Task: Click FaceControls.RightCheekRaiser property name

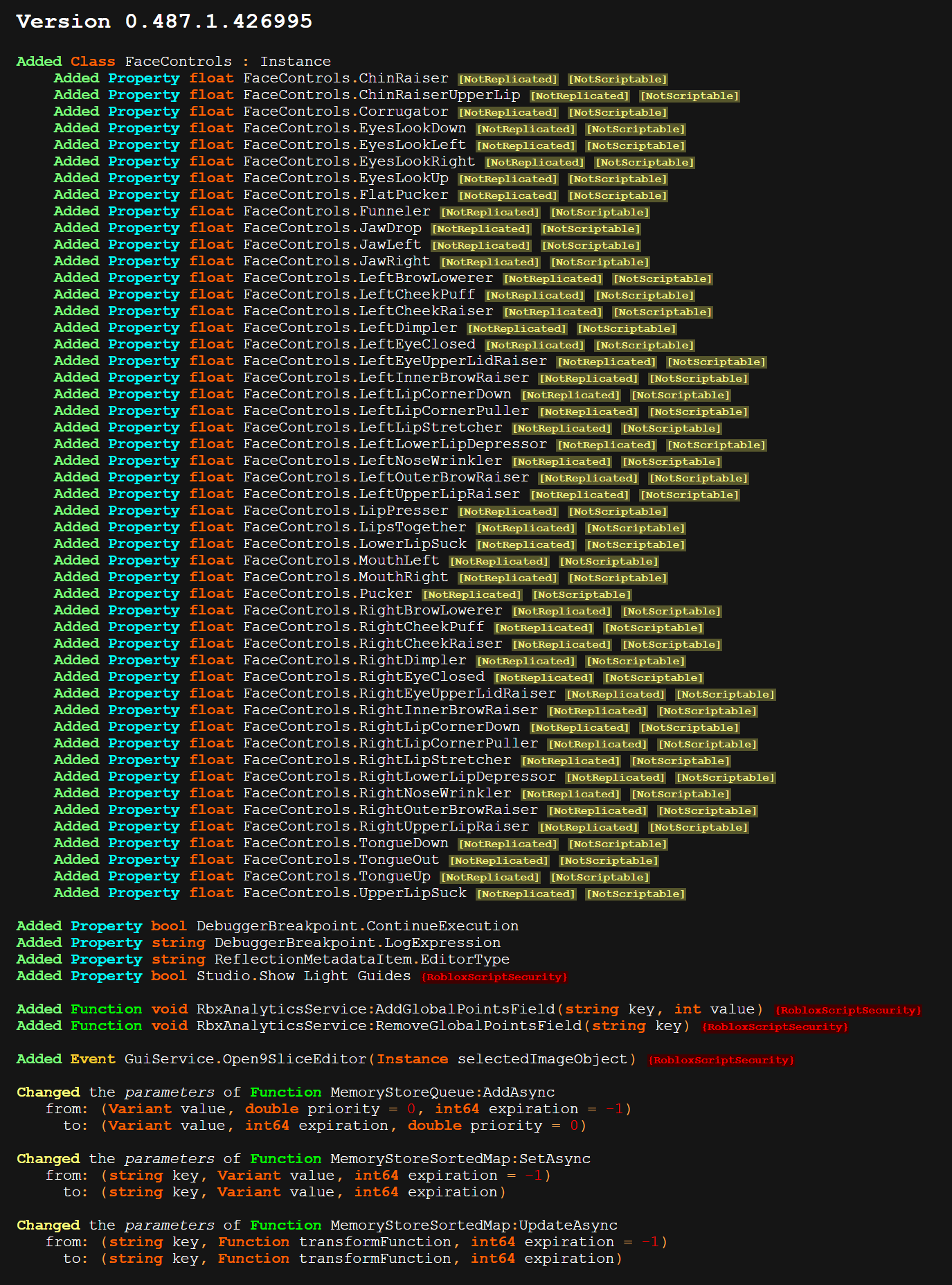Action: [372, 644]
